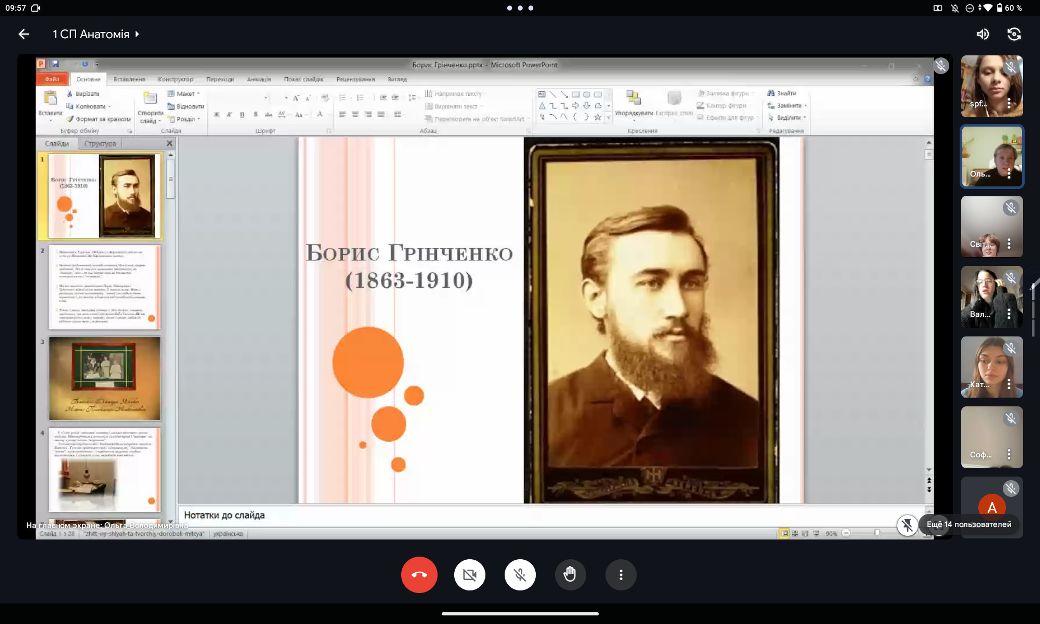Select slide 3 thumbnail in the Slides panel
Image resolution: width=1040 pixels, height=624 pixels.
[104, 378]
